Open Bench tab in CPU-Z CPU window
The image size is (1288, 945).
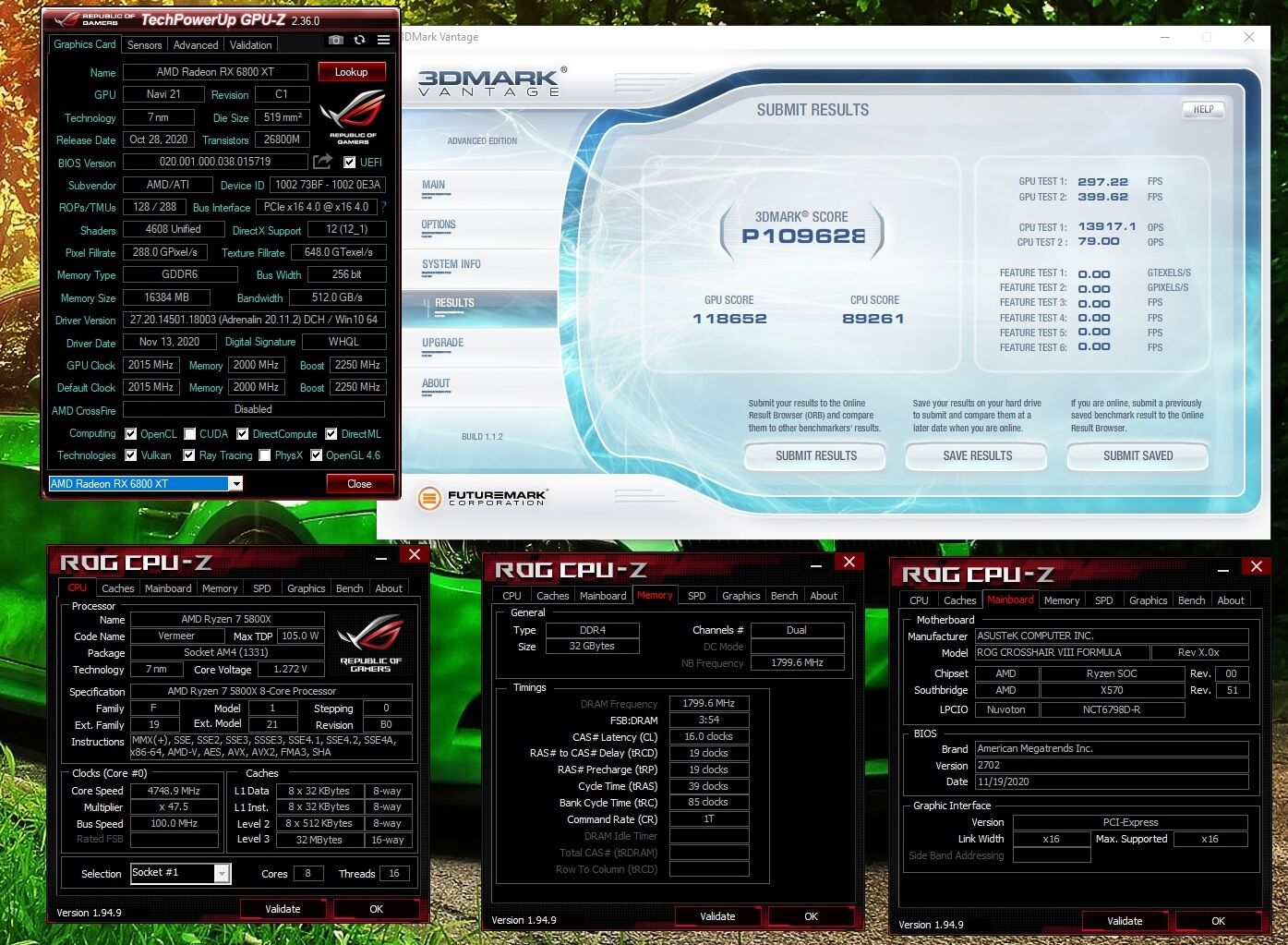(x=349, y=588)
